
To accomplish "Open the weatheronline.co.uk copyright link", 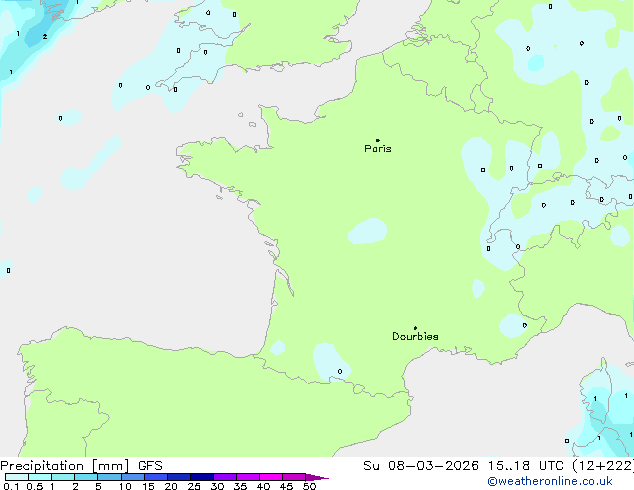I will tap(550, 481).
